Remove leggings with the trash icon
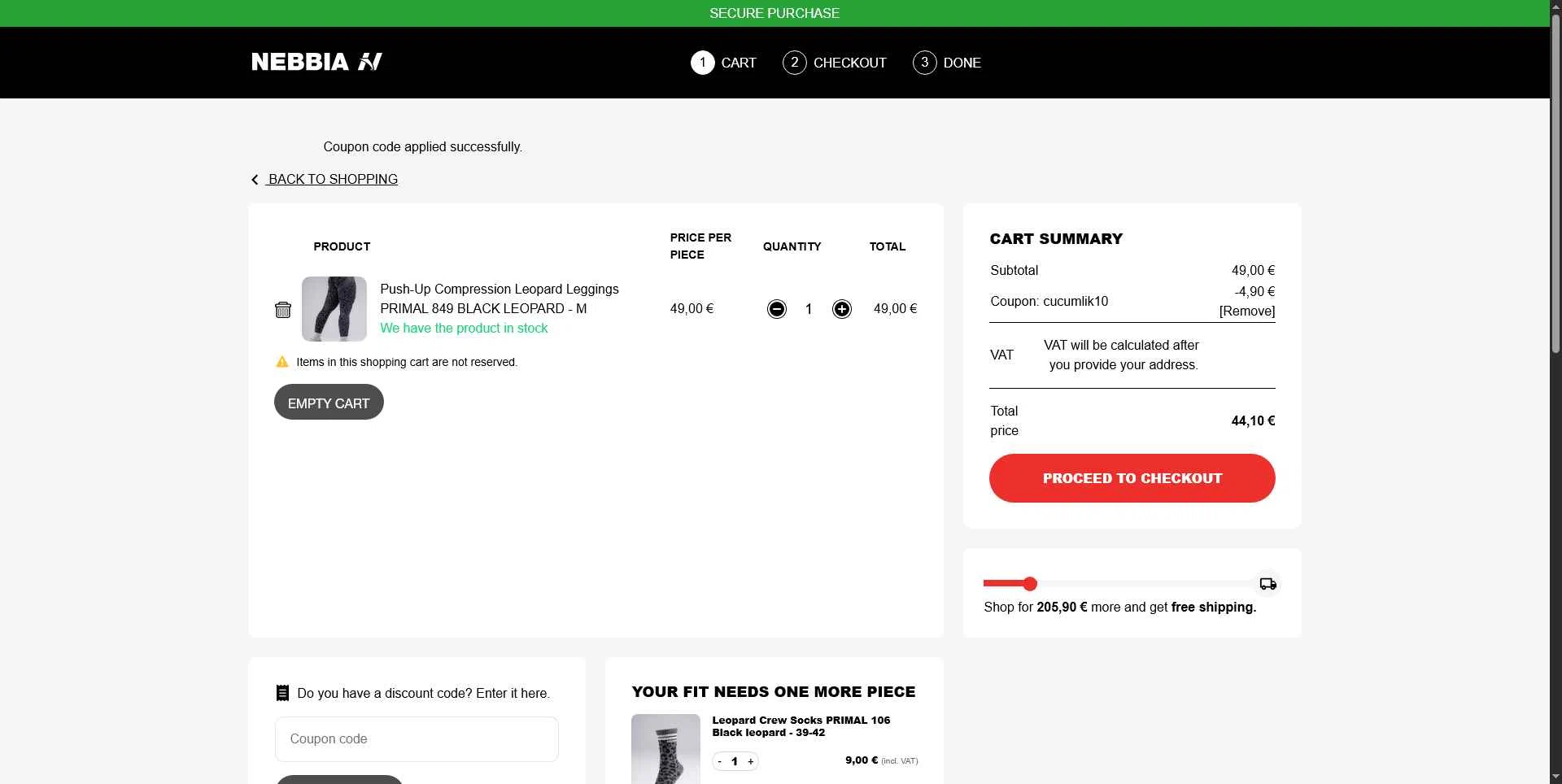Image resolution: width=1562 pixels, height=784 pixels. [x=282, y=310]
